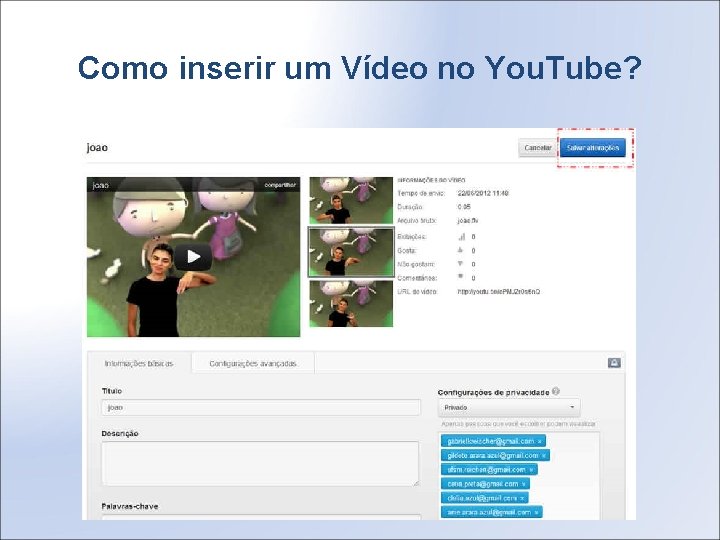
Task: Remove the ufsm… gmail.com email tag
Action: 531,470
